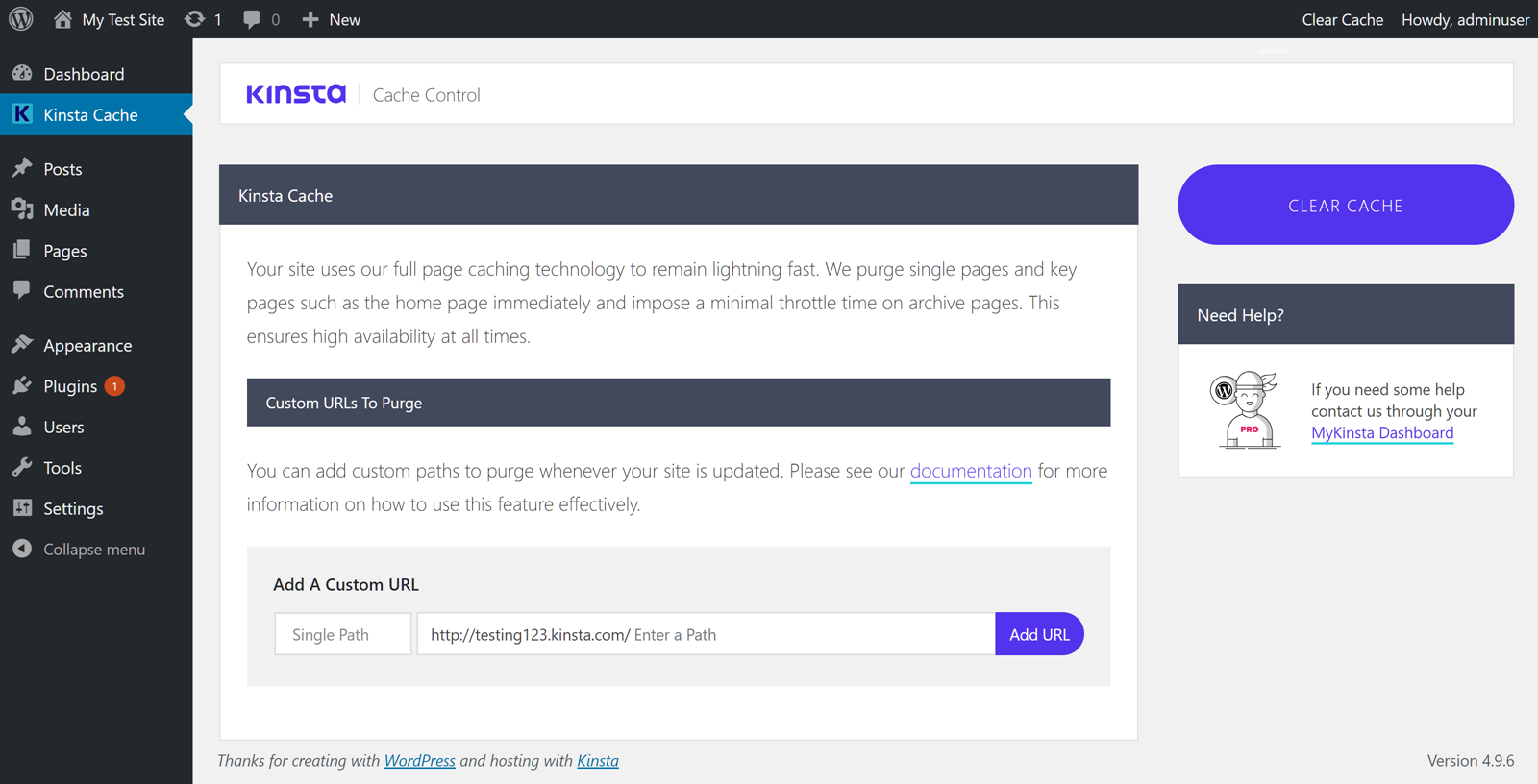Click the Plugins plug icon
Screen dimensions: 1538x784
[22, 385]
